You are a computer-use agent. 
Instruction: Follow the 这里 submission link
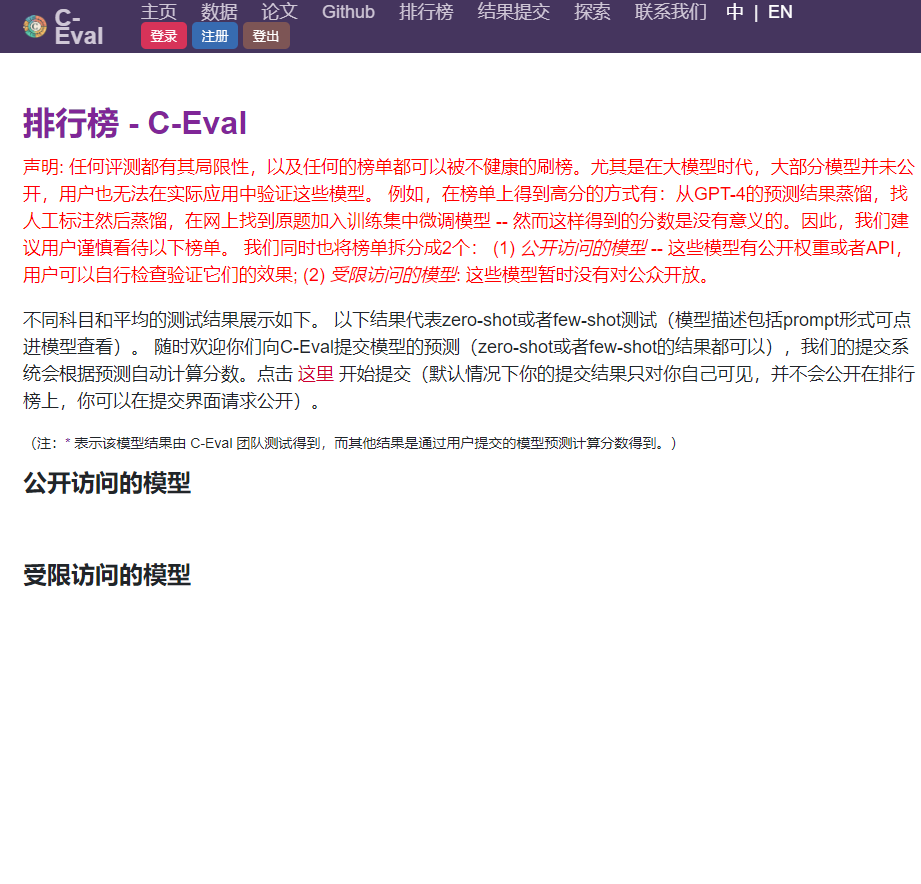(315, 374)
